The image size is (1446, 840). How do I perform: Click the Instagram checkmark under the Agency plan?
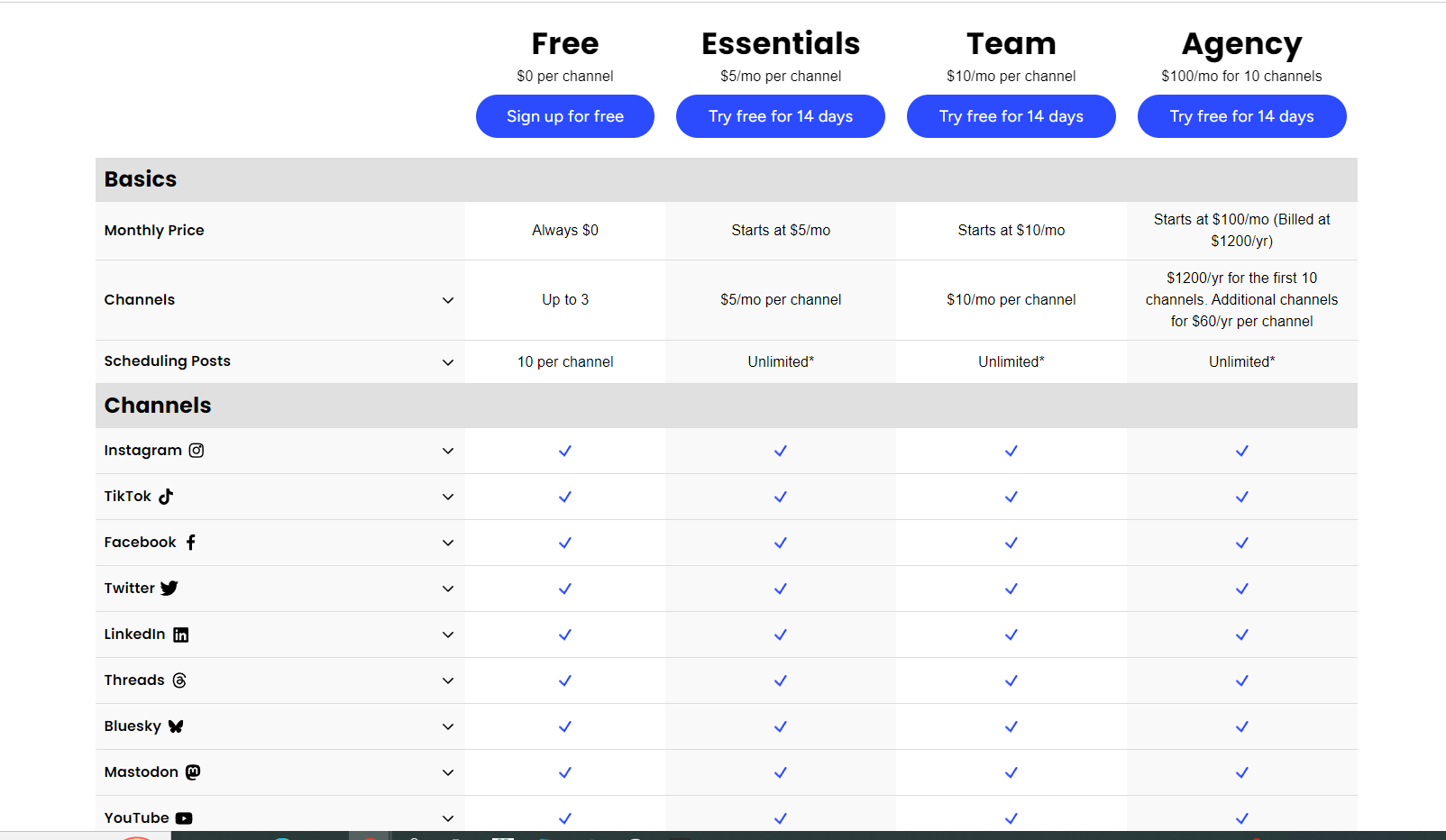[x=1242, y=451]
